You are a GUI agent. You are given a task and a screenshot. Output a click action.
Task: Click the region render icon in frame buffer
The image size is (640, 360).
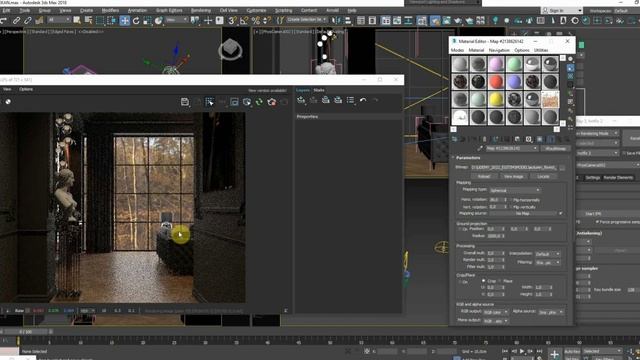tap(234, 102)
